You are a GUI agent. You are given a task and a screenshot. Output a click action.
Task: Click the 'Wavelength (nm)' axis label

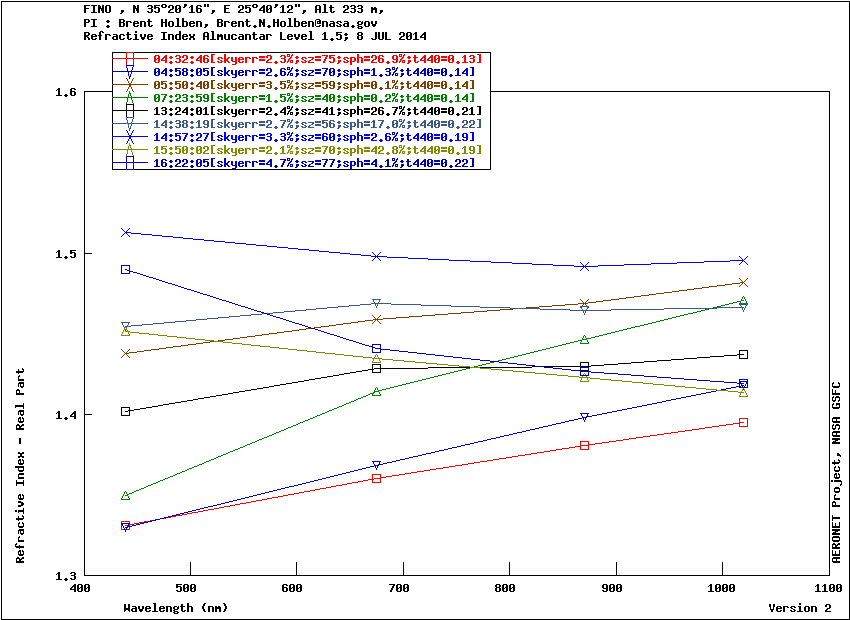click(x=175, y=608)
